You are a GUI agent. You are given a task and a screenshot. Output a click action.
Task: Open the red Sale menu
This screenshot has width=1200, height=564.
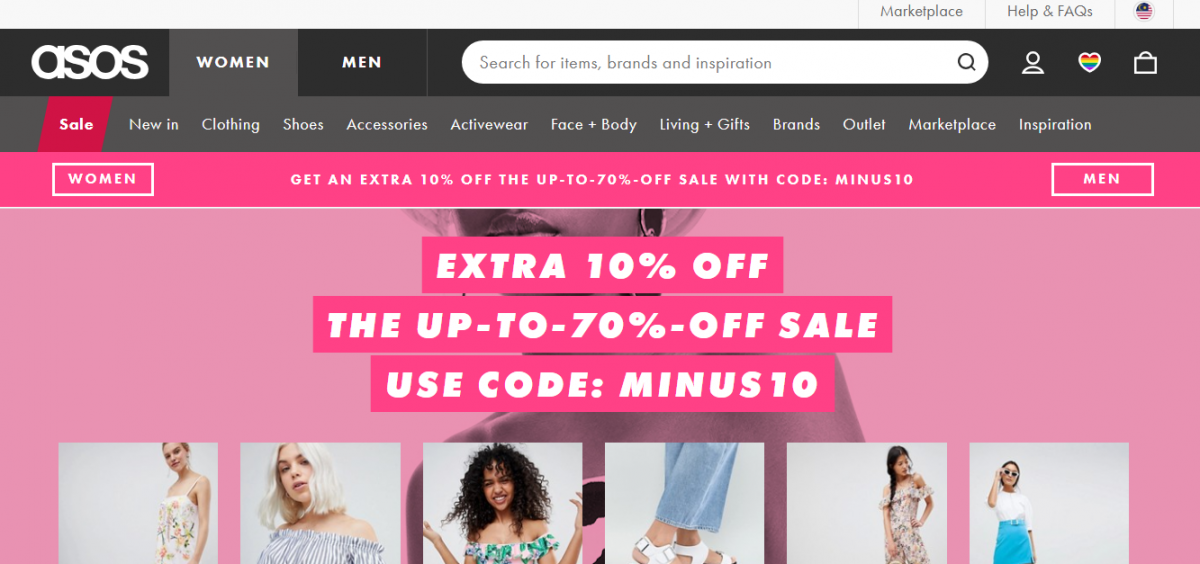tap(76, 124)
